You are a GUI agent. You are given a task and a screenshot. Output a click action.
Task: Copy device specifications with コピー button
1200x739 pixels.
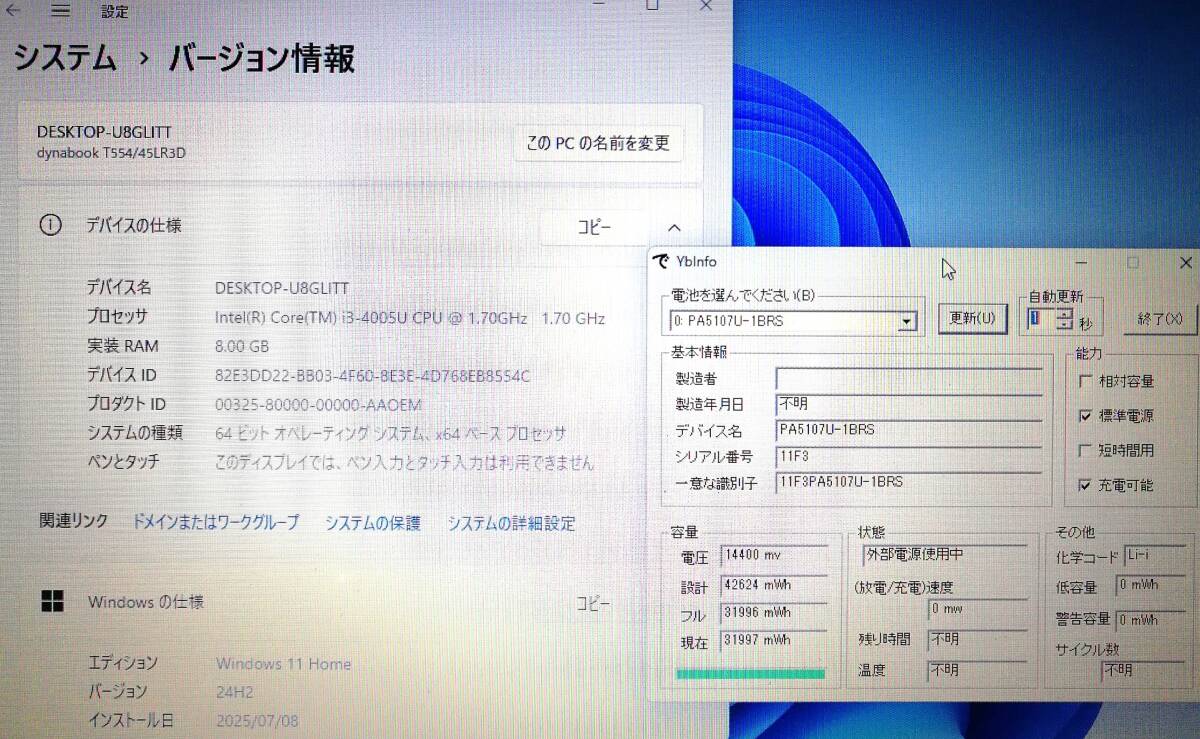coord(594,228)
